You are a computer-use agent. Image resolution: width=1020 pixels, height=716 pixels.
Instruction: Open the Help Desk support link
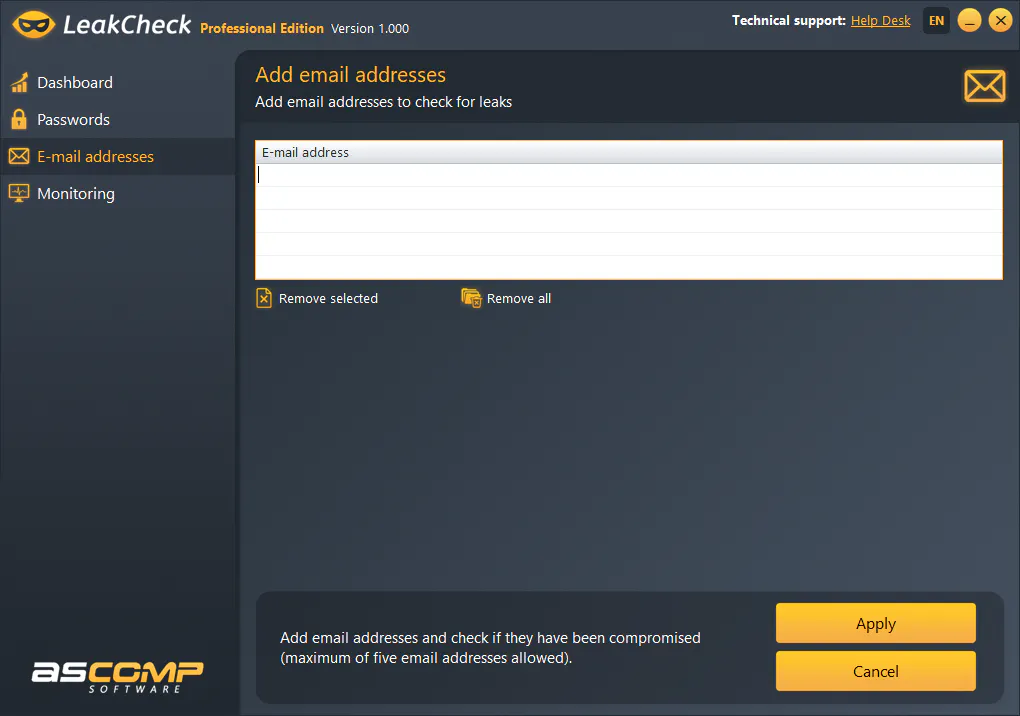click(x=880, y=21)
